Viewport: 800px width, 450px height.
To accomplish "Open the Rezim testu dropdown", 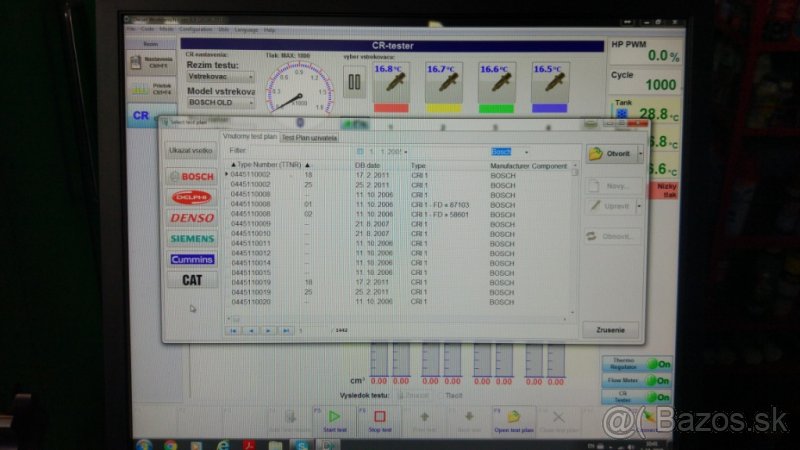I will [x=221, y=76].
